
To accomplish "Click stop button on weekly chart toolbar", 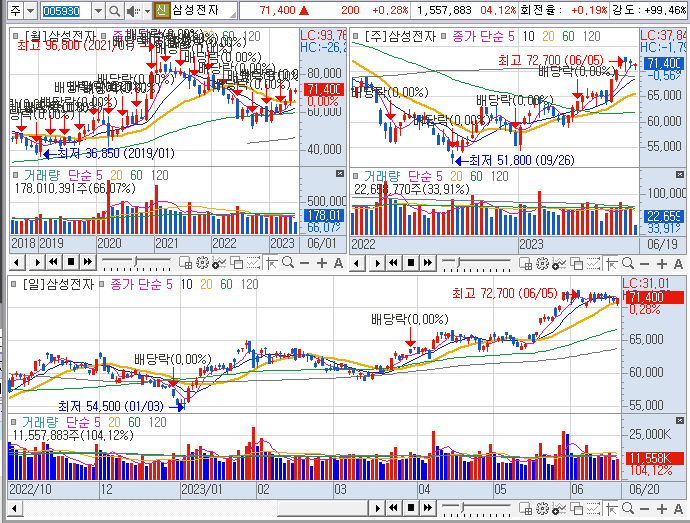I will pyautogui.click(x=411, y=263).
